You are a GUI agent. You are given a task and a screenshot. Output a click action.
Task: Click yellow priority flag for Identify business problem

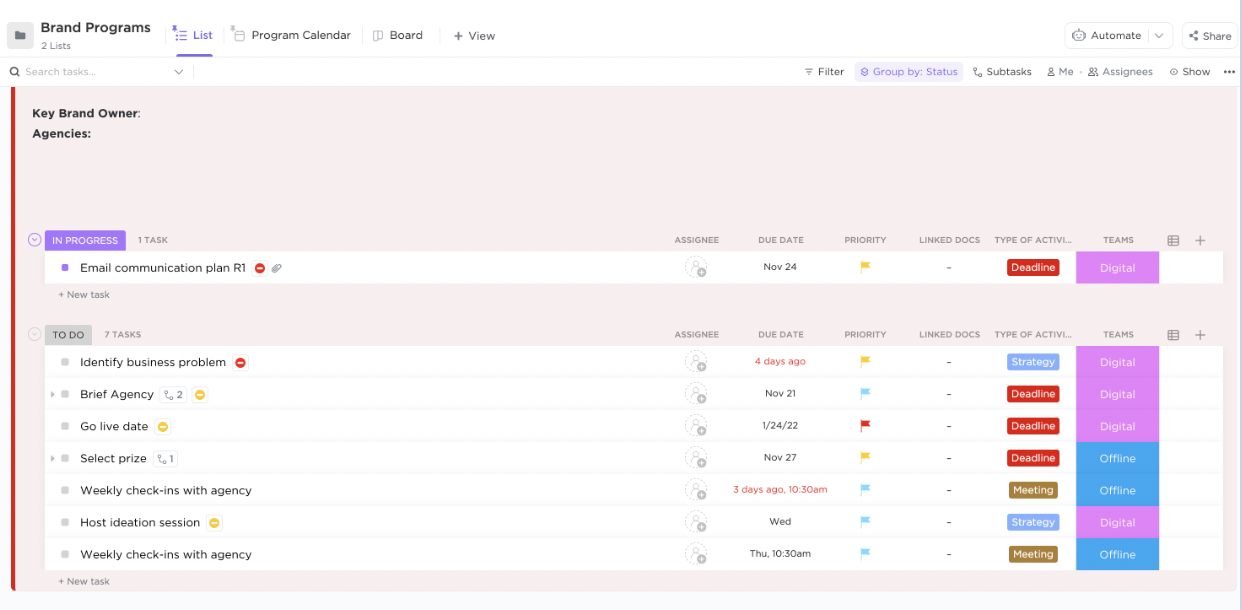[865, 362]
